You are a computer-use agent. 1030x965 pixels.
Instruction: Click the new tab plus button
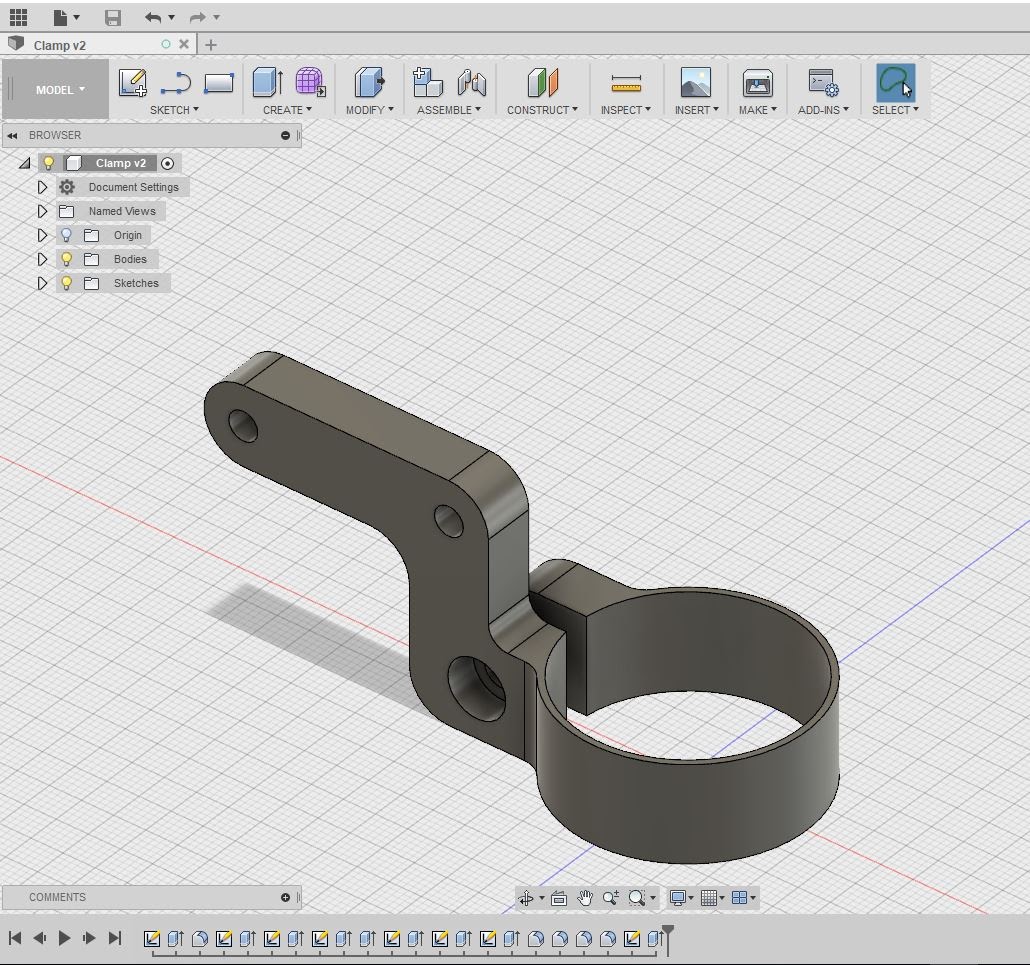pyautogui.click(x=210, y=45)
